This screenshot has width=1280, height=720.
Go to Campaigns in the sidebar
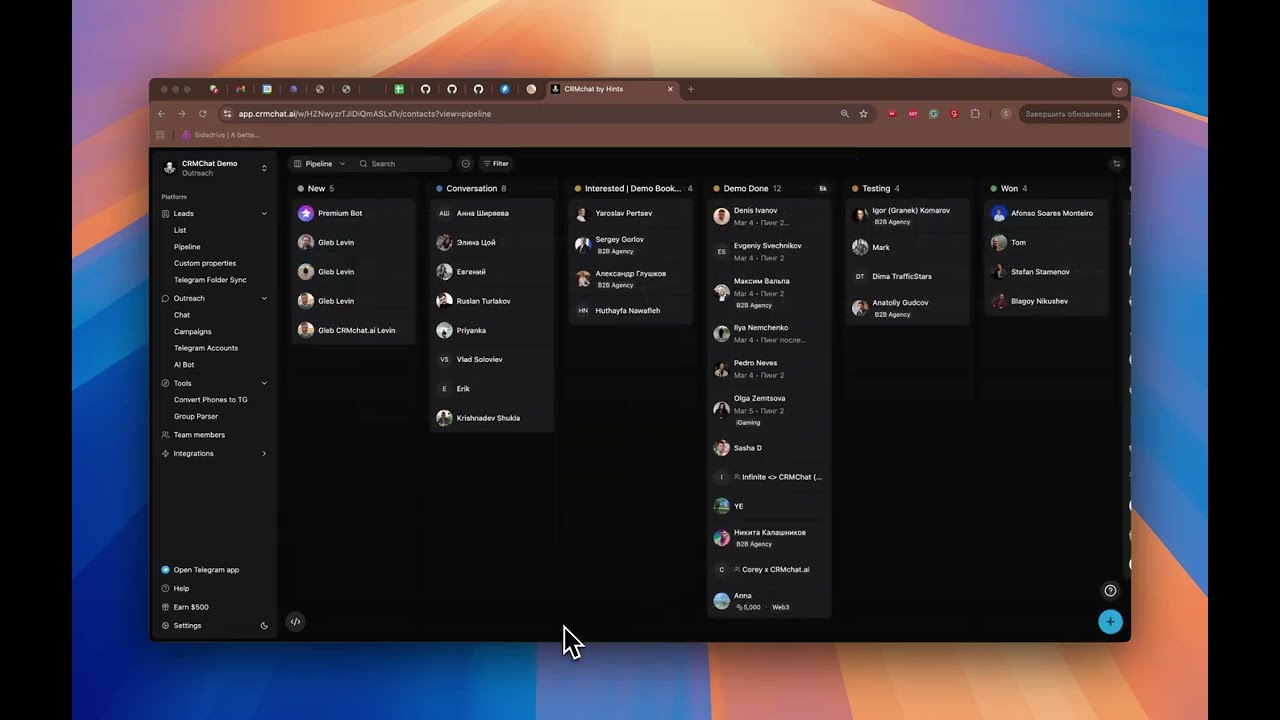pos(193,332)
